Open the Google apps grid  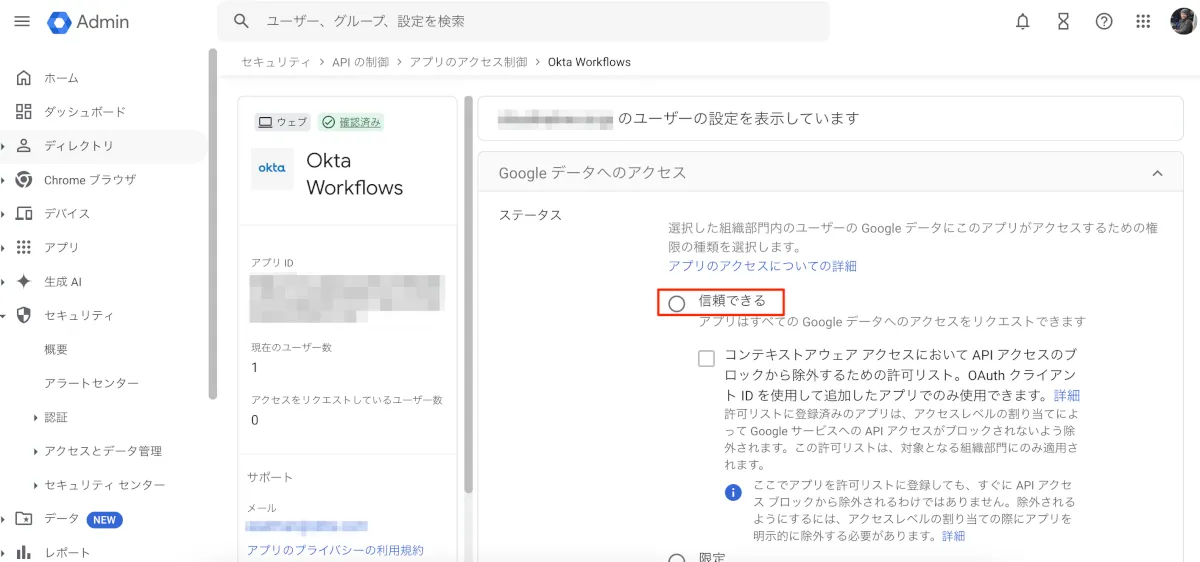click(1144, 21)
